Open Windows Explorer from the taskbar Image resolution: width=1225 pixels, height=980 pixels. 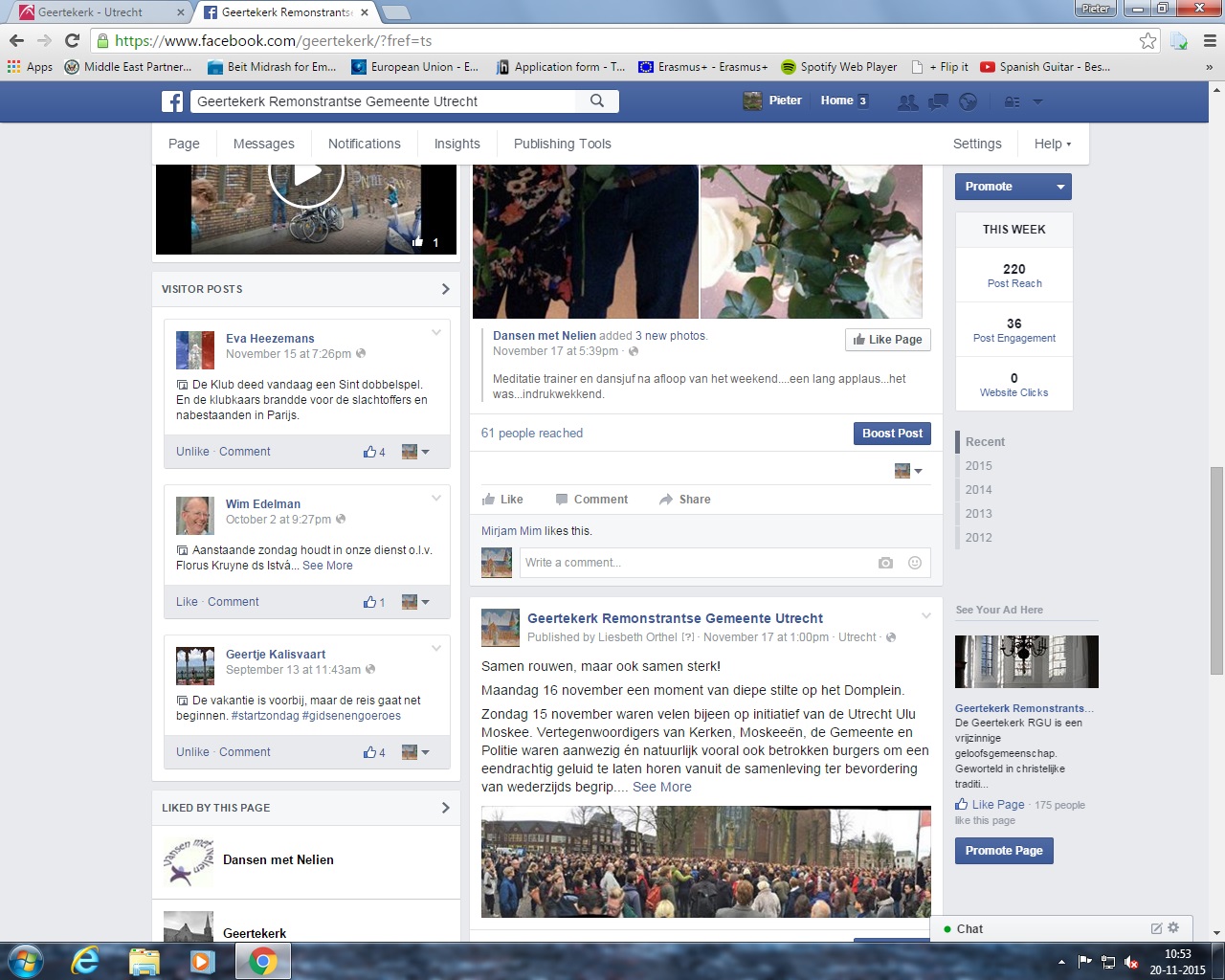click(x=144, y=960)
